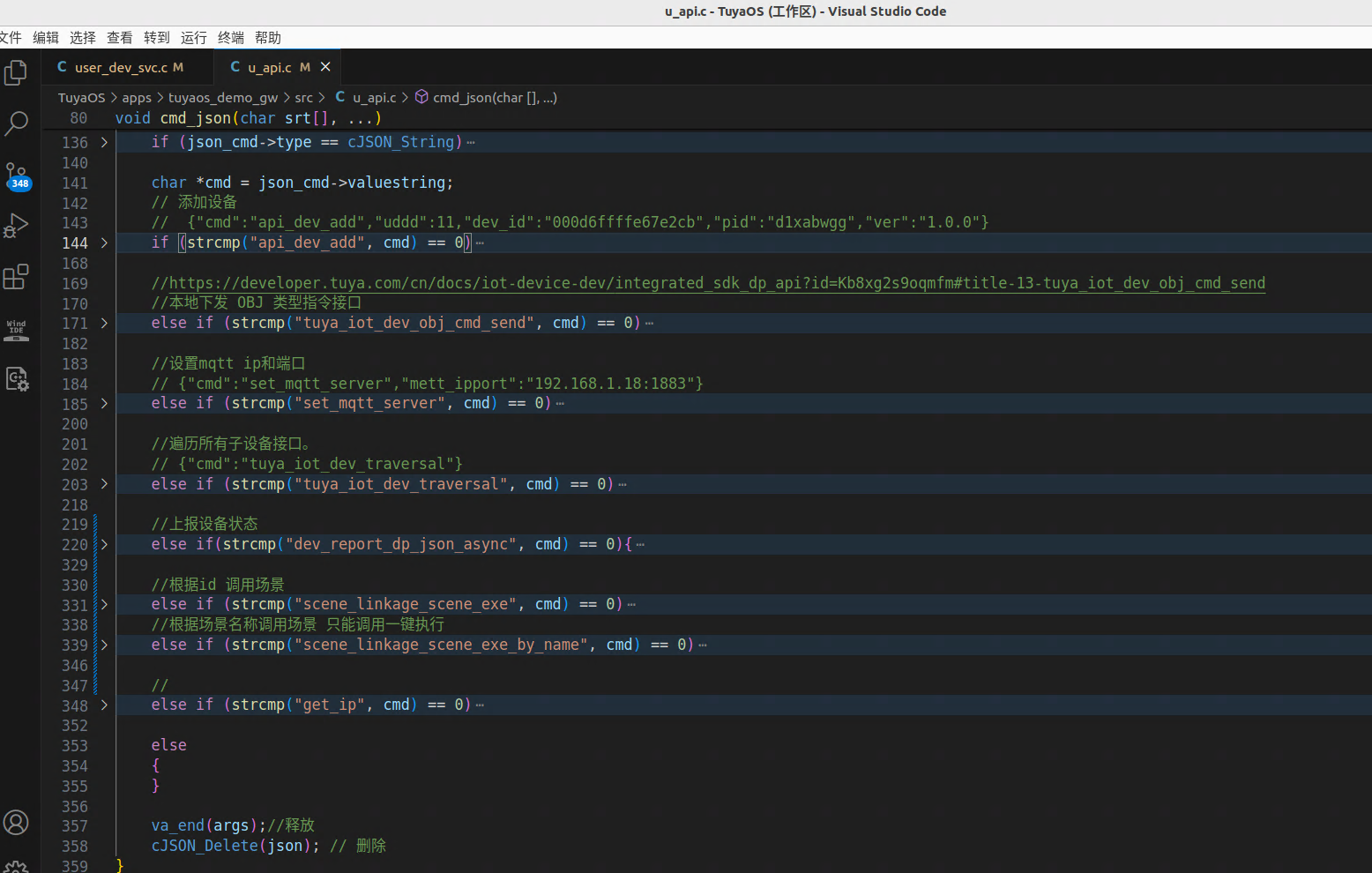Open the Explorer view in activity bar
The height and width of the screenshot is (873, 1372).
click(x=16, y=72)
